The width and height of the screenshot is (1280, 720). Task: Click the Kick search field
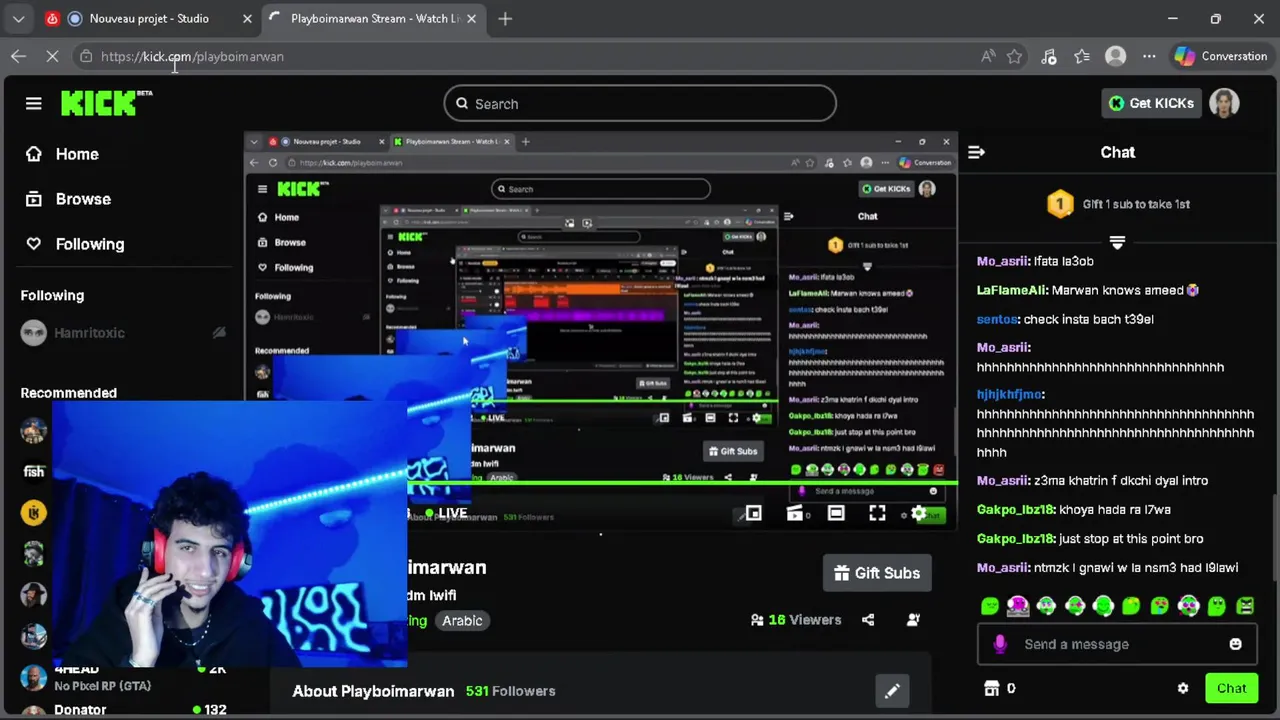(x=640, y=103)
